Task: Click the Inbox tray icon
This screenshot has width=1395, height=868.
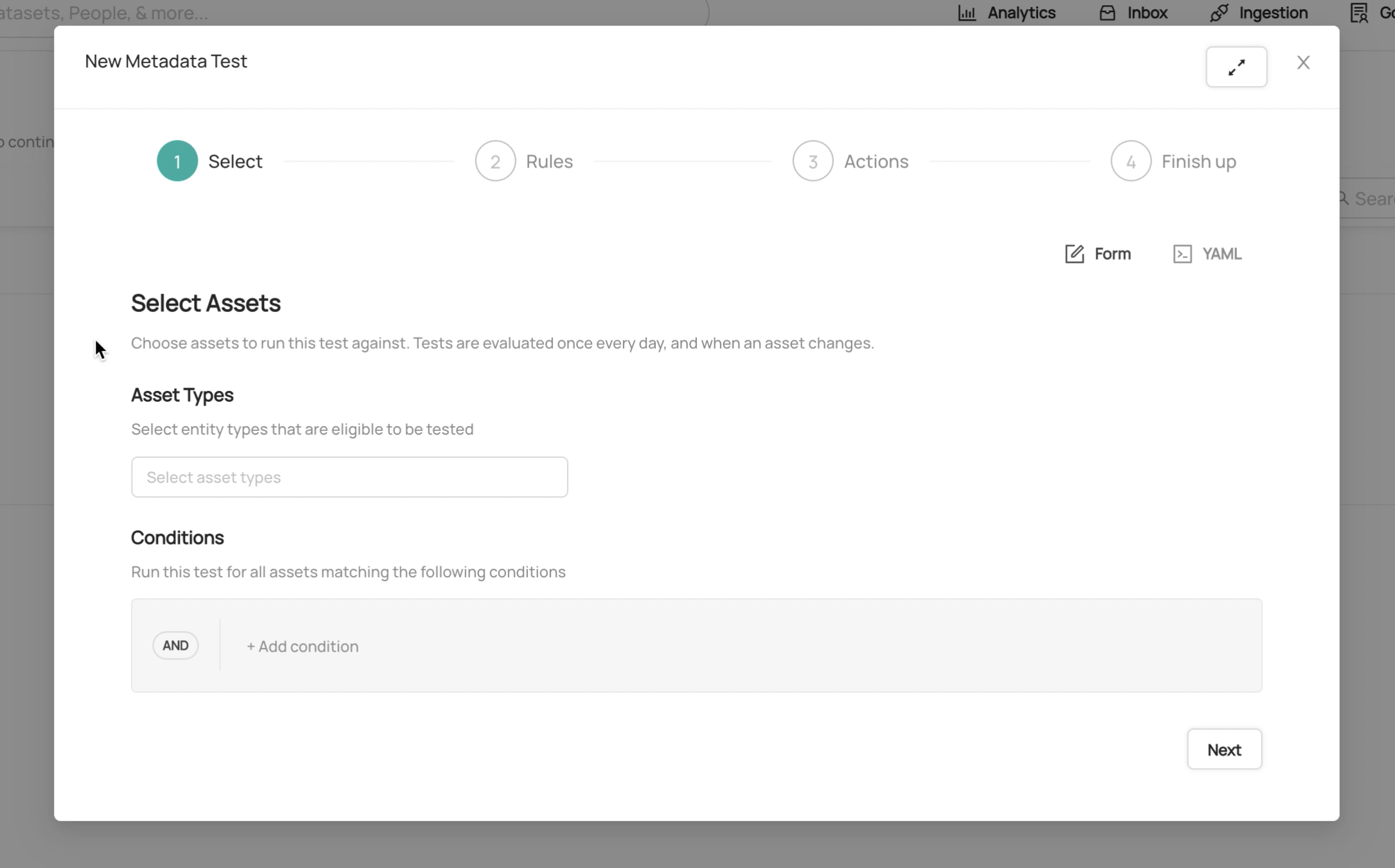Action: click(x=1107, y=13)
